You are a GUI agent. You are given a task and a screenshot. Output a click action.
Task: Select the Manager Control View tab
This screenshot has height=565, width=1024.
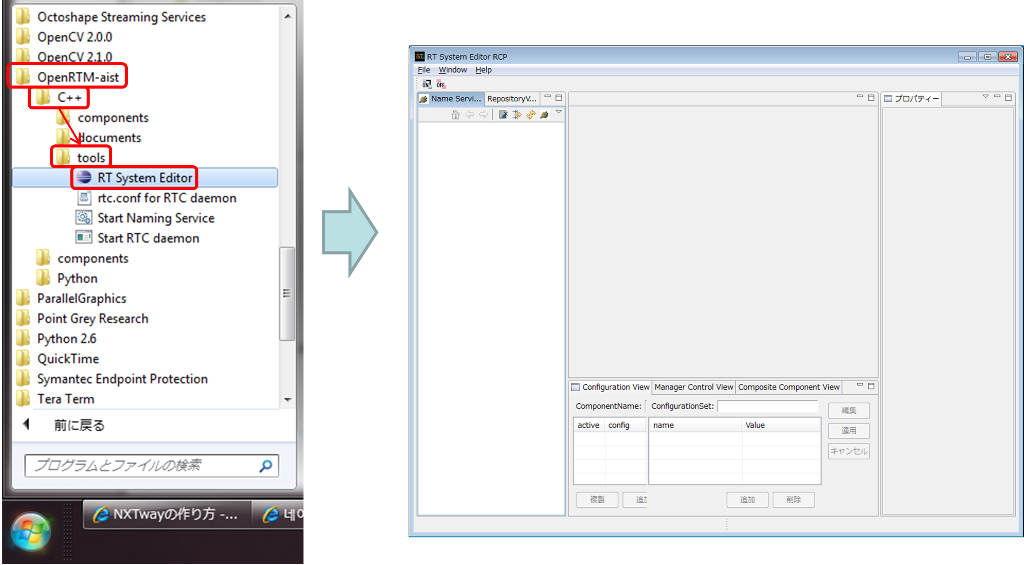pos(694,387)
